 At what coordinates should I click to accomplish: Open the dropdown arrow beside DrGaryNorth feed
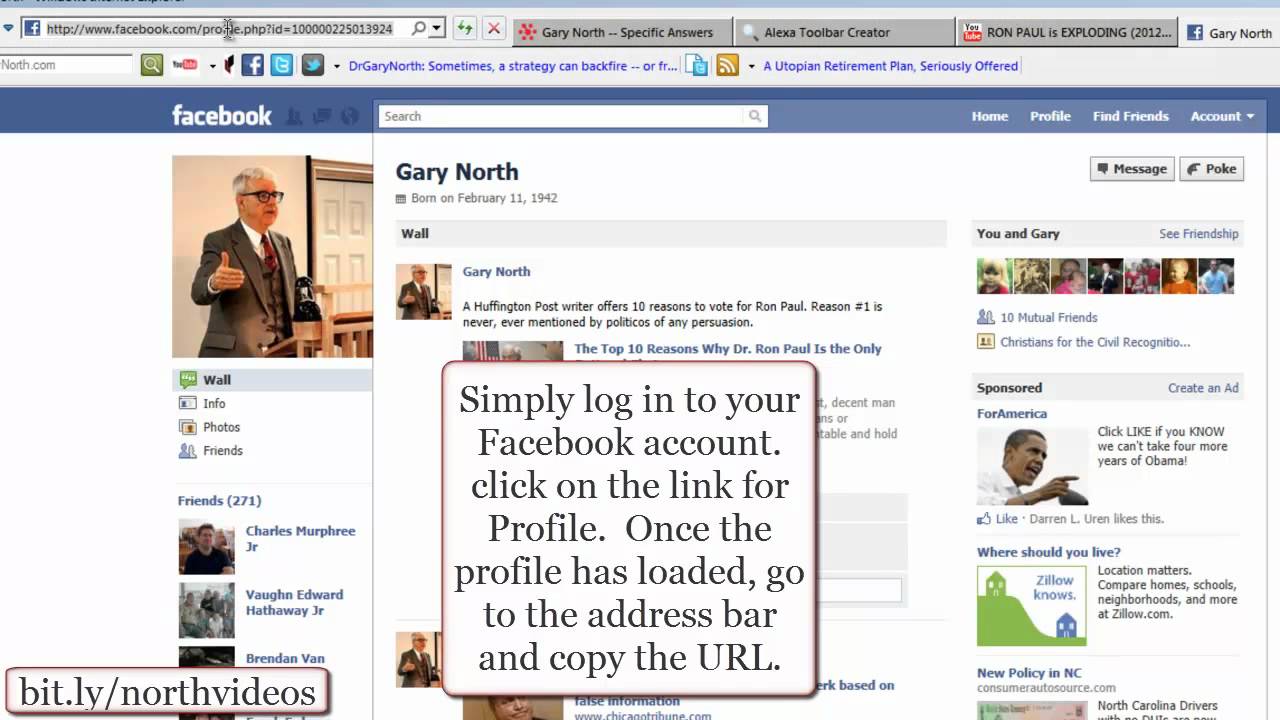click(337, 66)
